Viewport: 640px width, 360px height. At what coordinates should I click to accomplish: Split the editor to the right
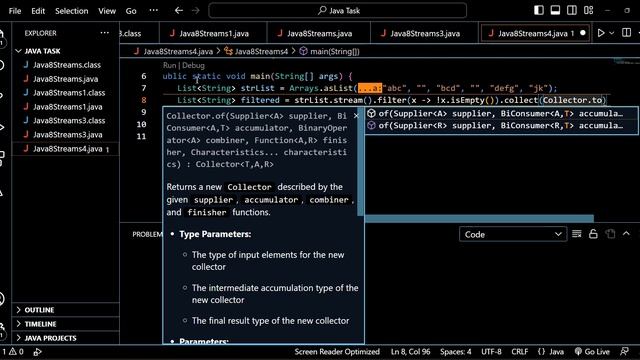[626, 33]
